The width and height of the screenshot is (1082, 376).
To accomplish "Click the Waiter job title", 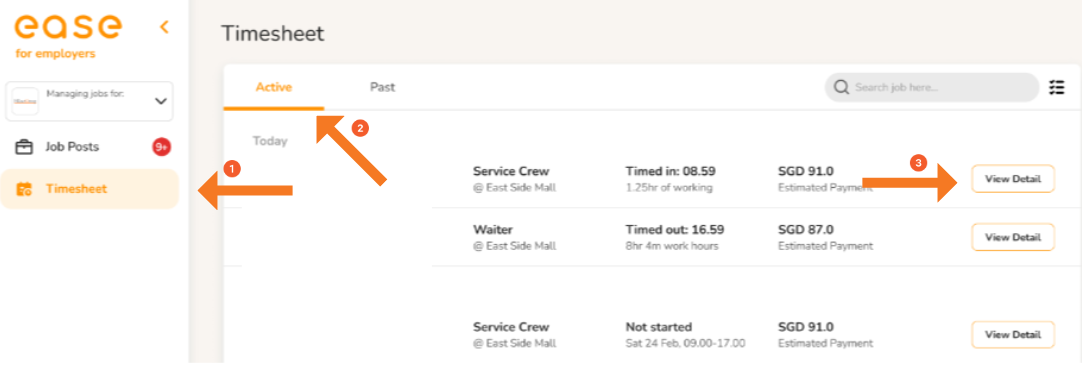I will pos(491,230).
